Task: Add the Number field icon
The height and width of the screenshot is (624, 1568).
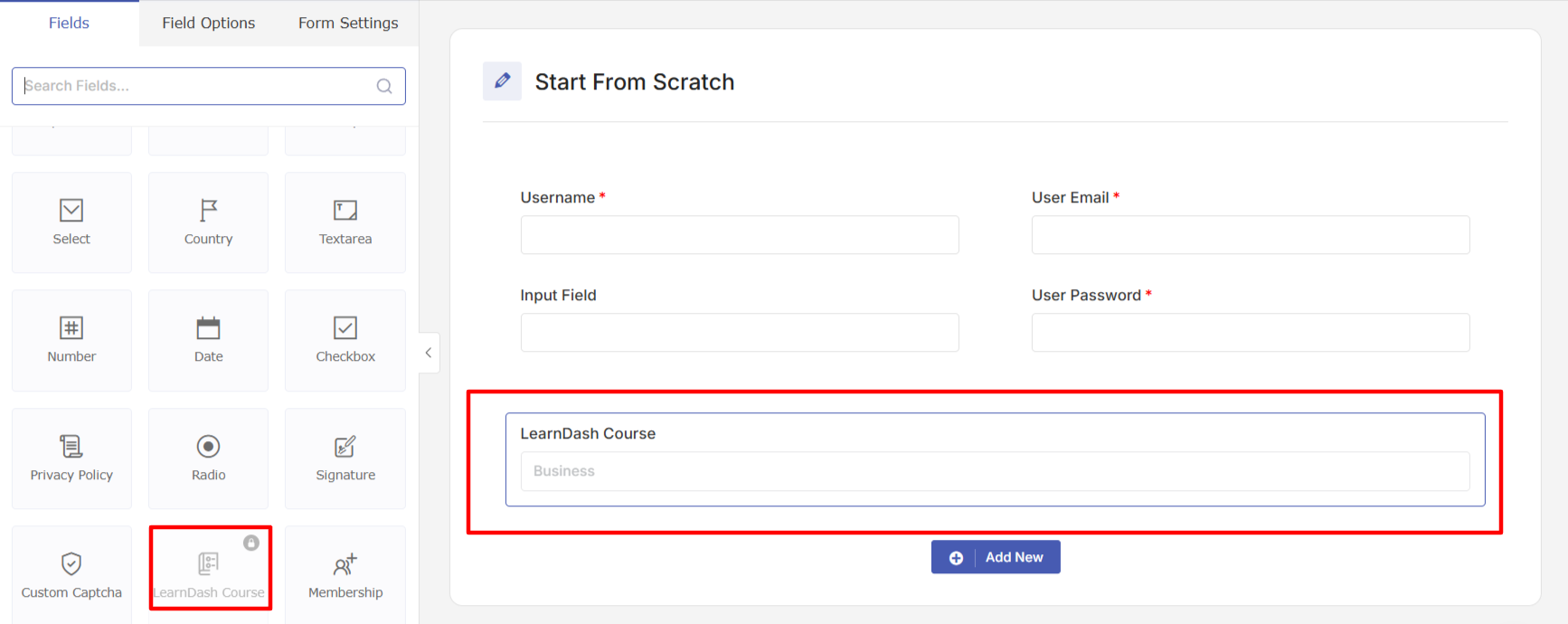Action: tap(71, 340)
